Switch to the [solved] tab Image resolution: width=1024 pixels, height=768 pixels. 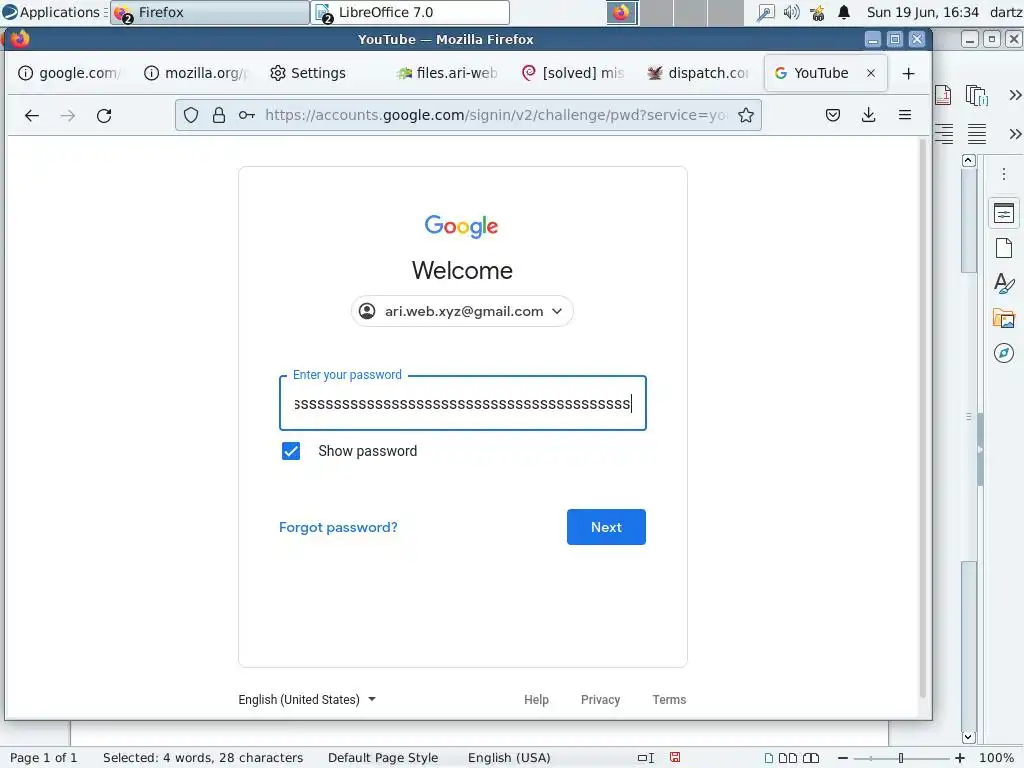click(x=573, y=73)
